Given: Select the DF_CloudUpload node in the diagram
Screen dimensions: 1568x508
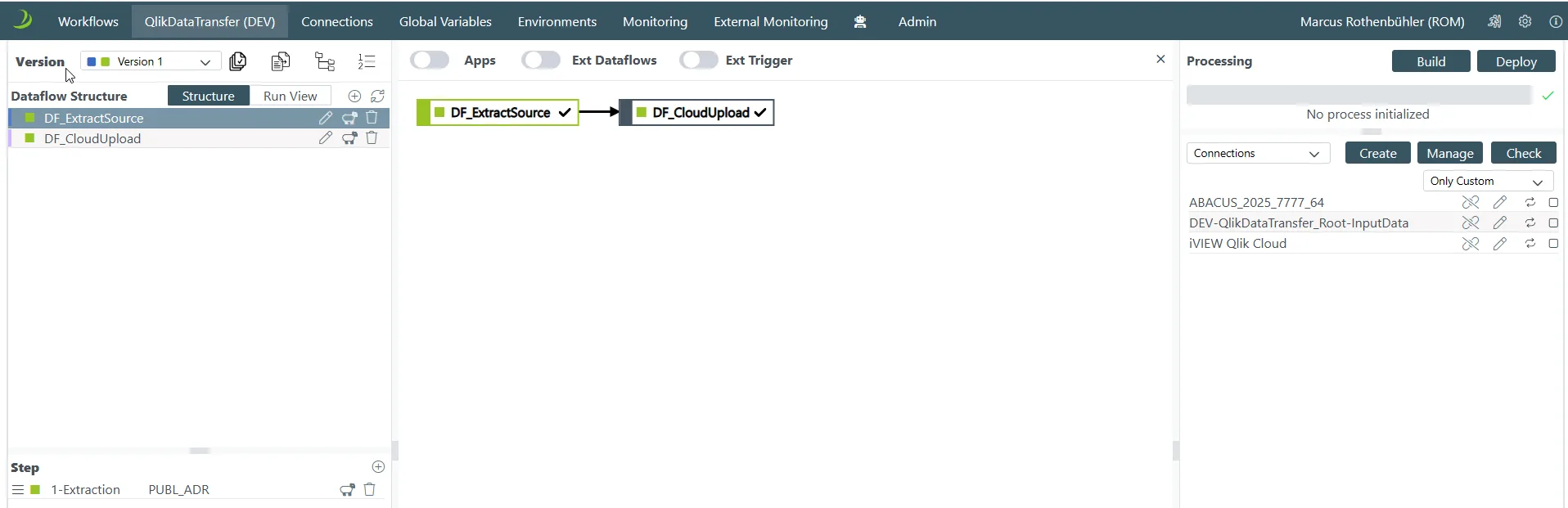Looking at the screenshot, I should tap(700, 113).
